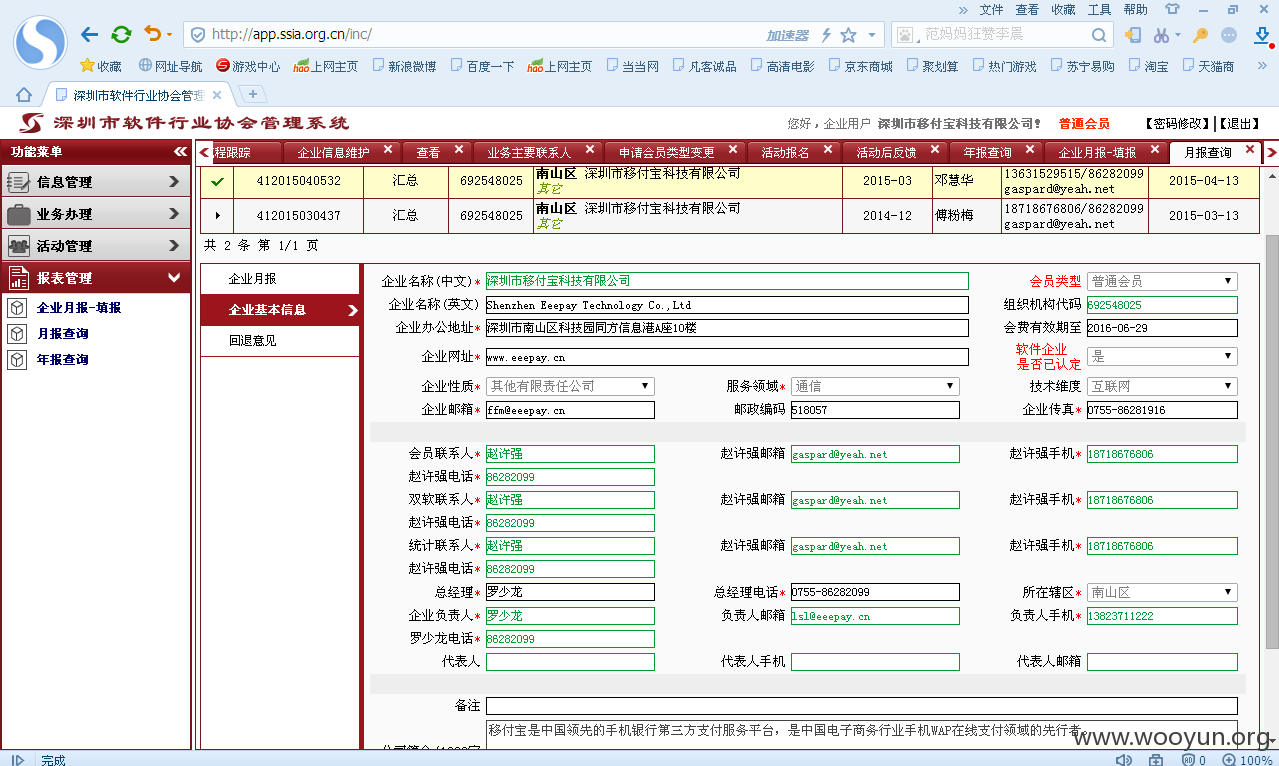This screenshot has width=1279, height=766.
Task: Open the 企业性质 dropdown
Action: click(570, 386)
